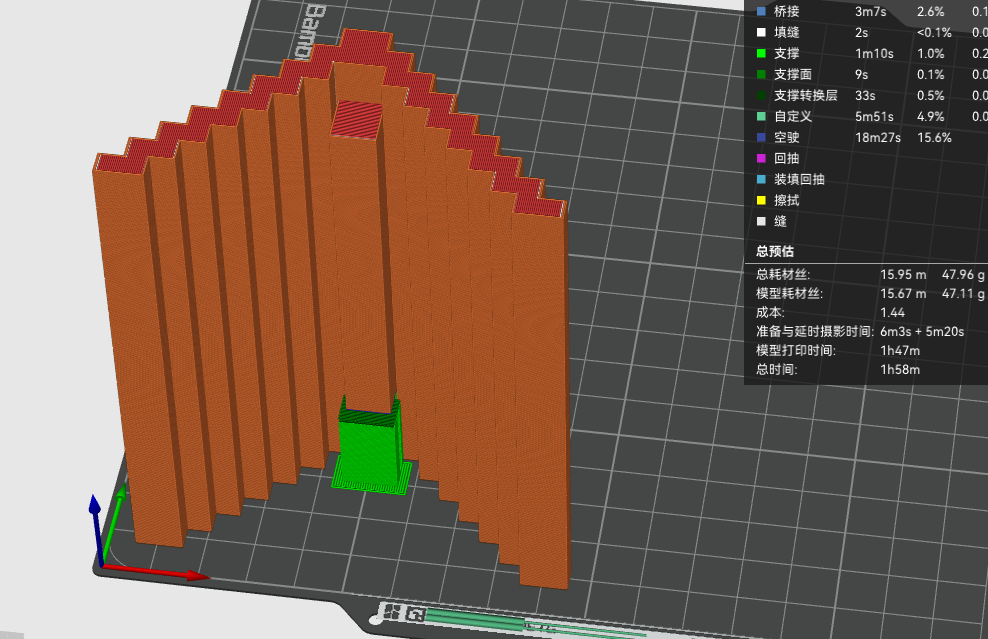Click the 1.44 cost value
Viewport: 988px width, 639px height.
click(x=892, y=312)
